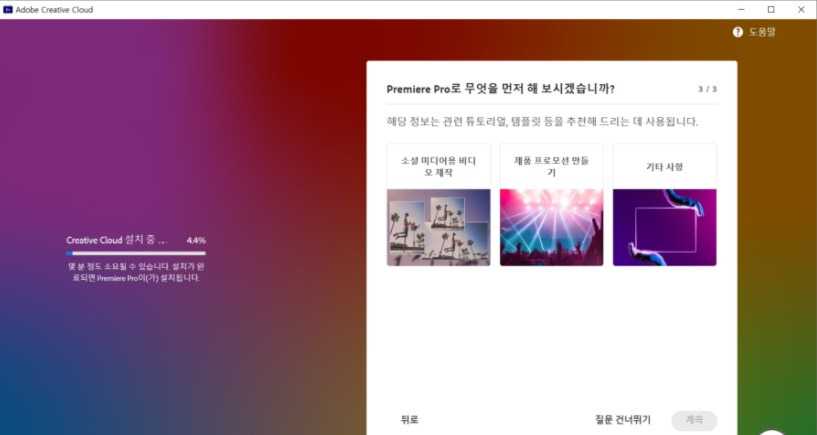Close the Adobe Creative Cloud window

click(801, 9)
